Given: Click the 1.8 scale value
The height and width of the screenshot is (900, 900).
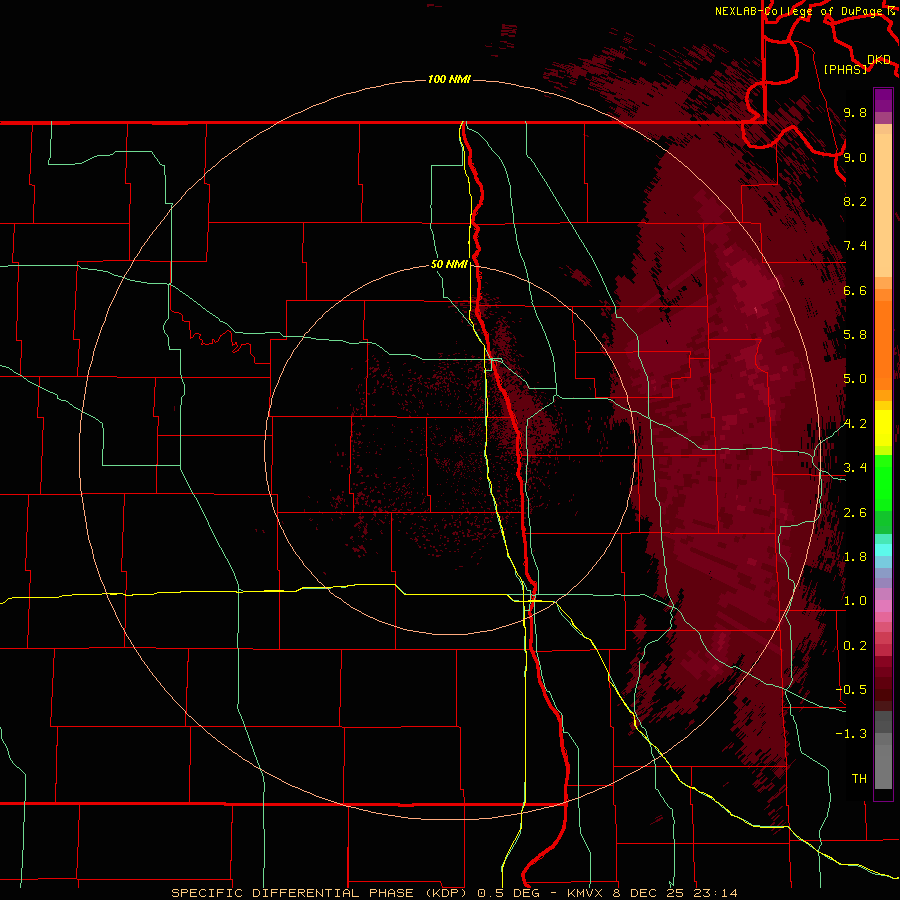Looking at the screenshot, I should point(855,557).
